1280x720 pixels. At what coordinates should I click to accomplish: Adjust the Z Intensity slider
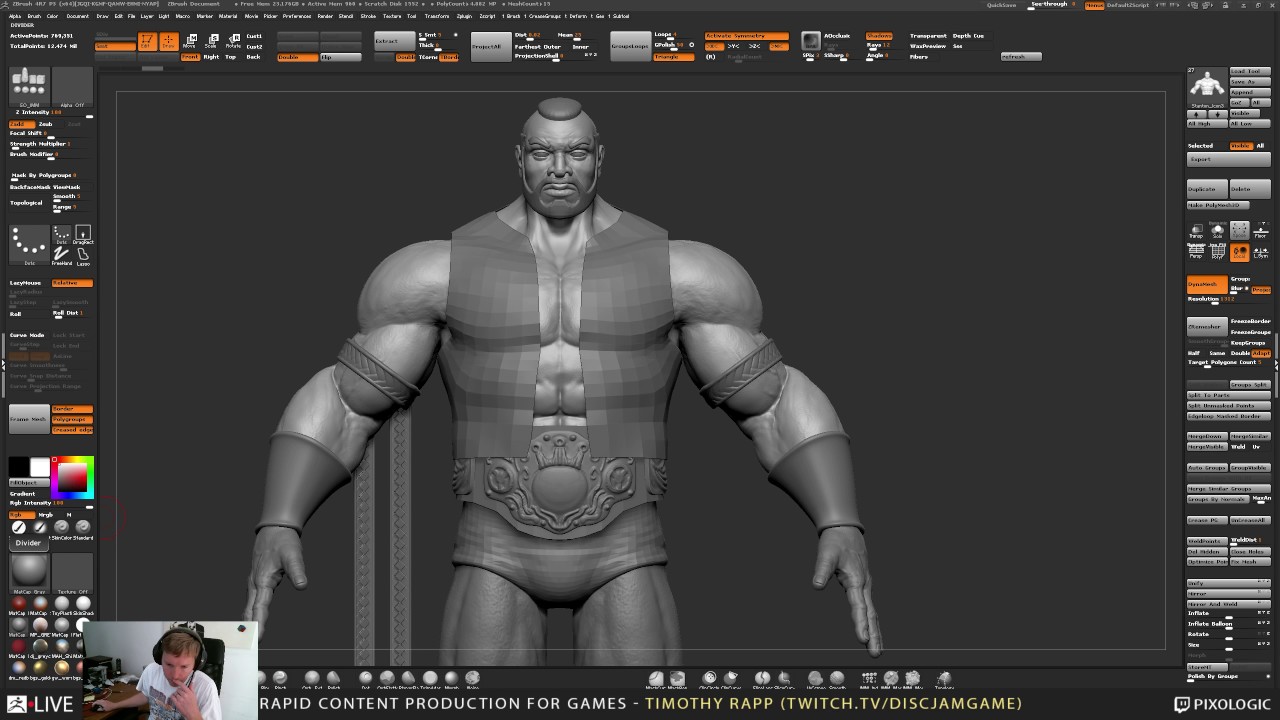(x=51, y=113)
